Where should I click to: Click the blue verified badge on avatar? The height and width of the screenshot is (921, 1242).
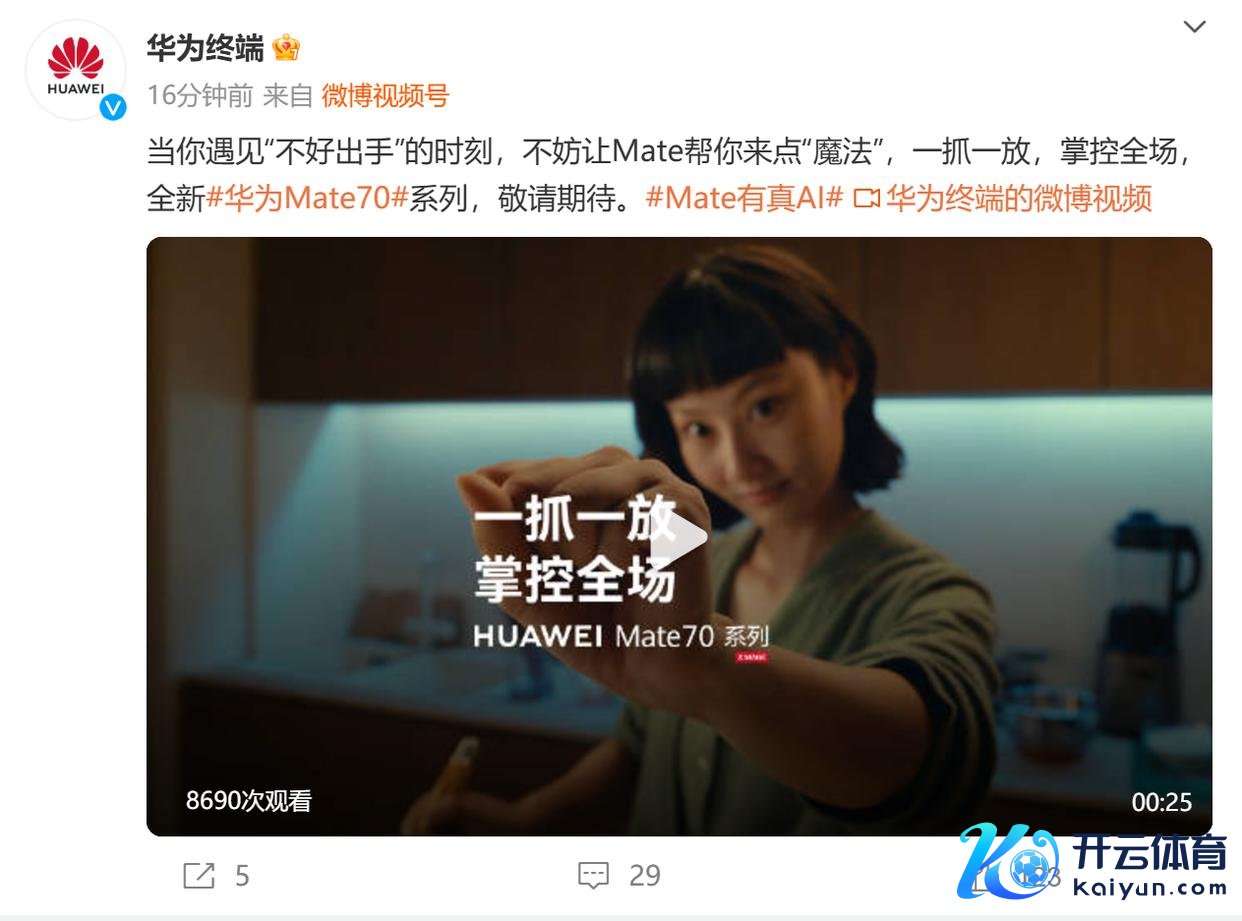pyautogui.click(x=113, y=107)
